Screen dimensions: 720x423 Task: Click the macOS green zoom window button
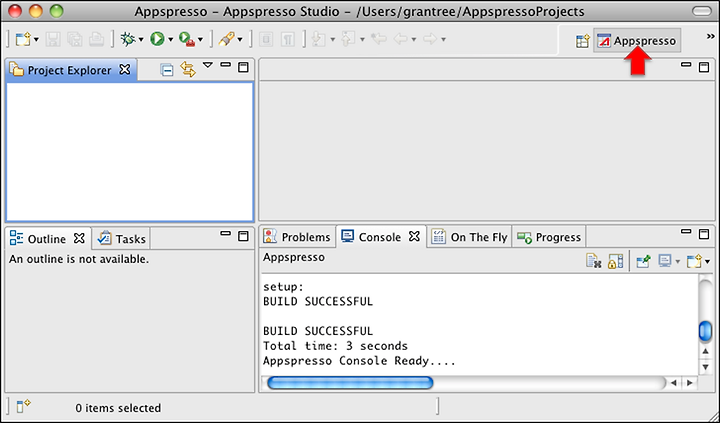56,11
